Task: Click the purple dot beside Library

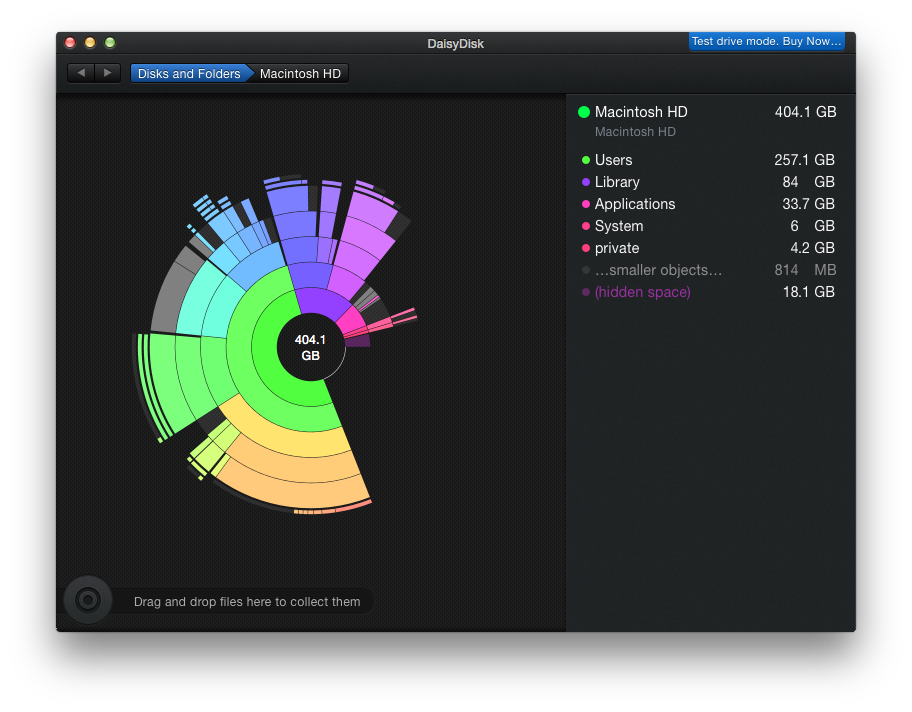Action: 586,182
